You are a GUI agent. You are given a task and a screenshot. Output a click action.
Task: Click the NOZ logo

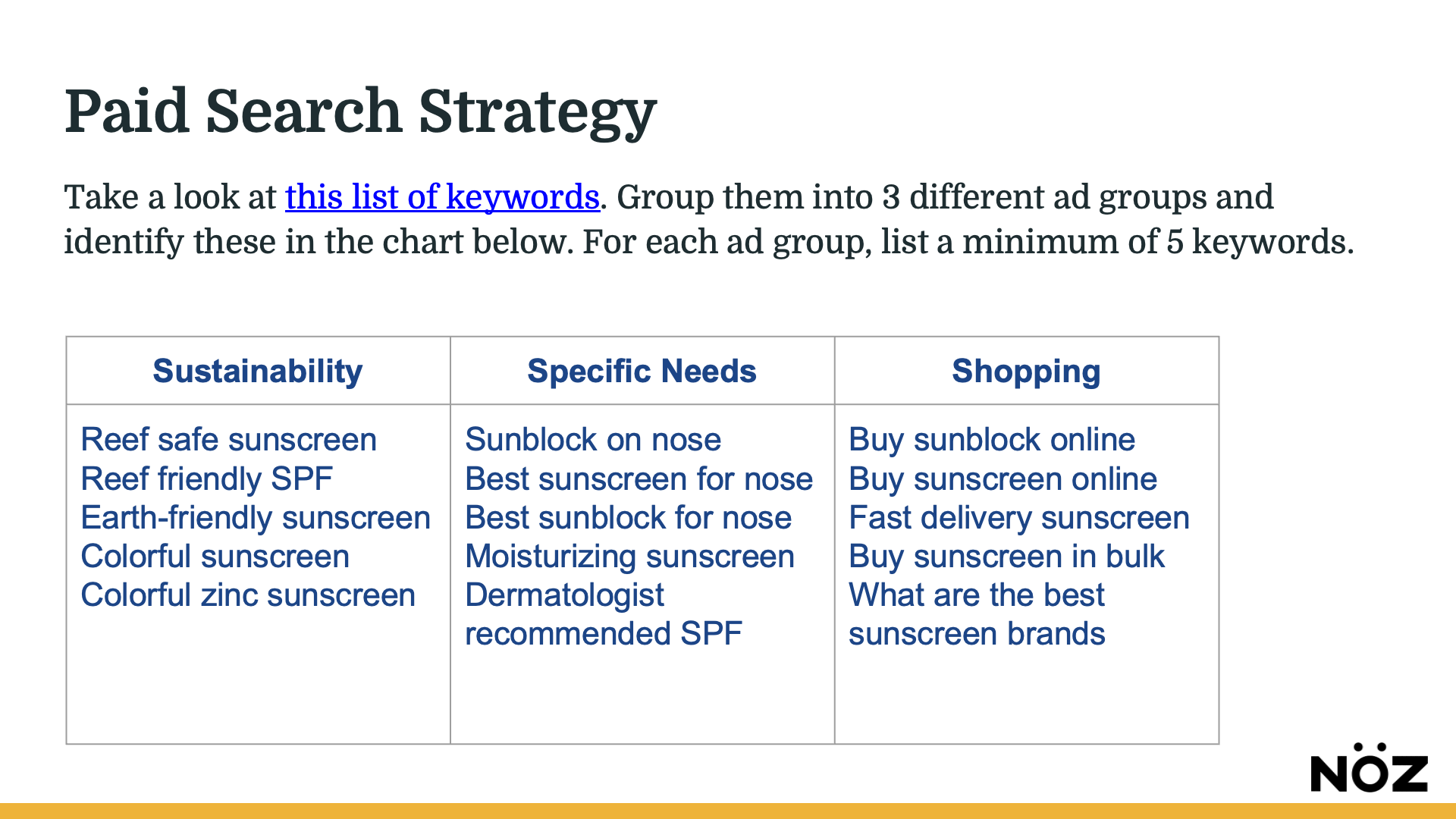pyautogui.click(x=1369, y=768)
